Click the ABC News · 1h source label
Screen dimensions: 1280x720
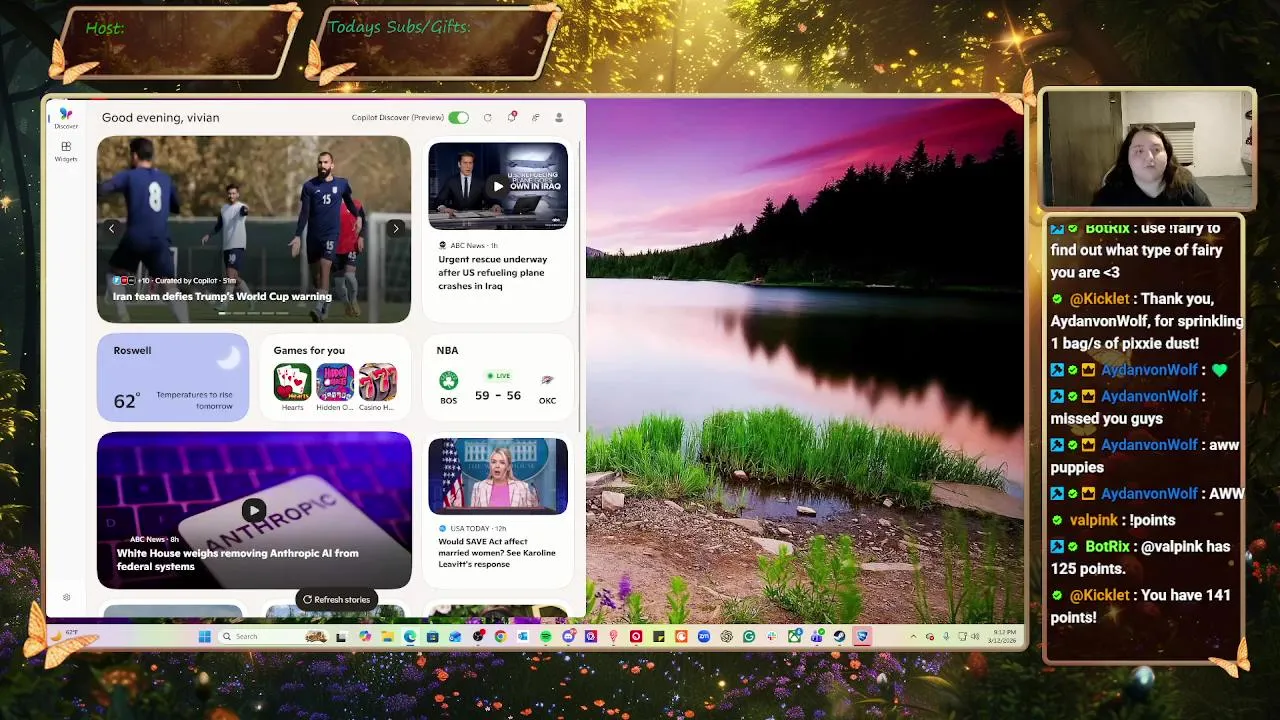467,245
